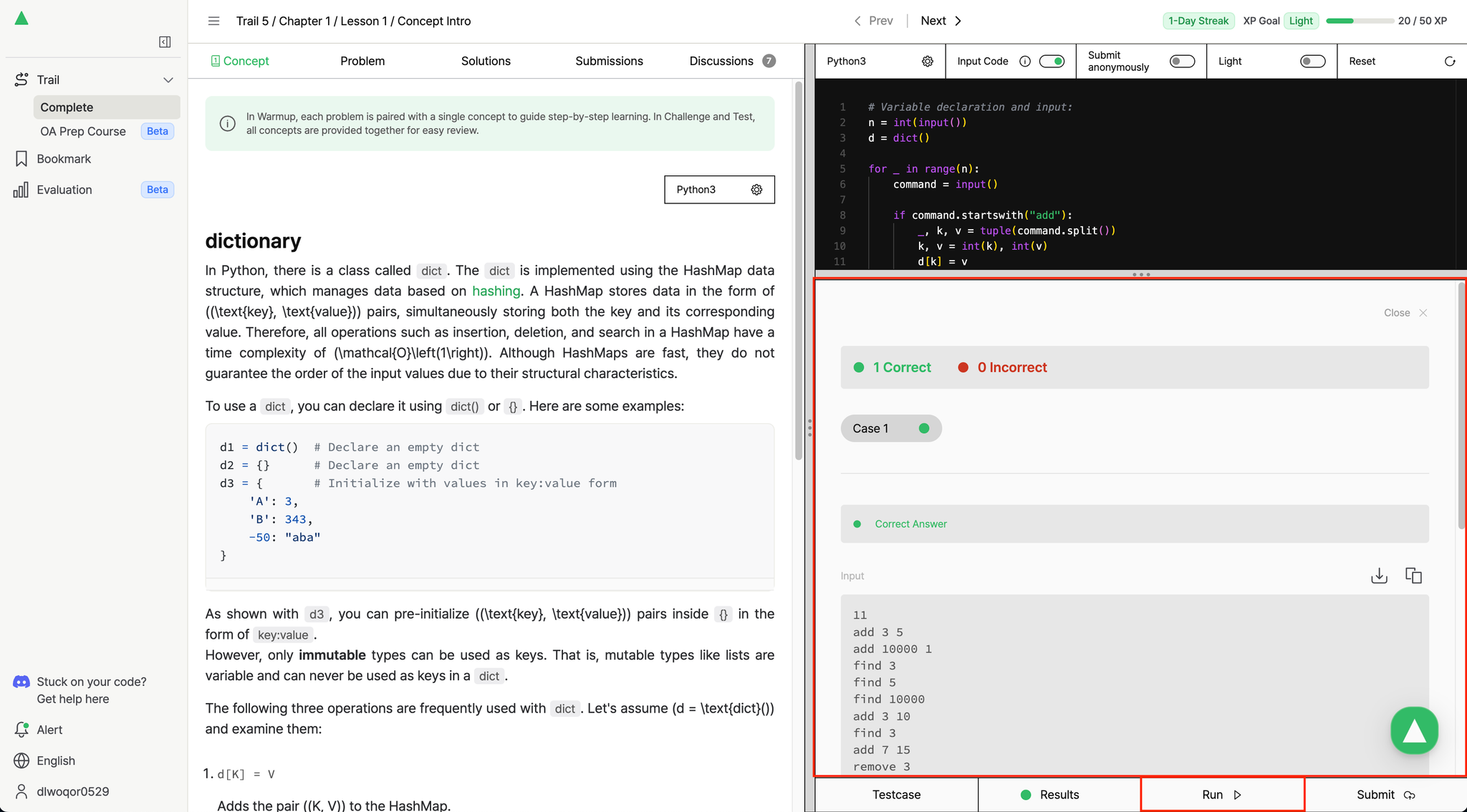Click the vertical panel divider handle

pos(809,428)
